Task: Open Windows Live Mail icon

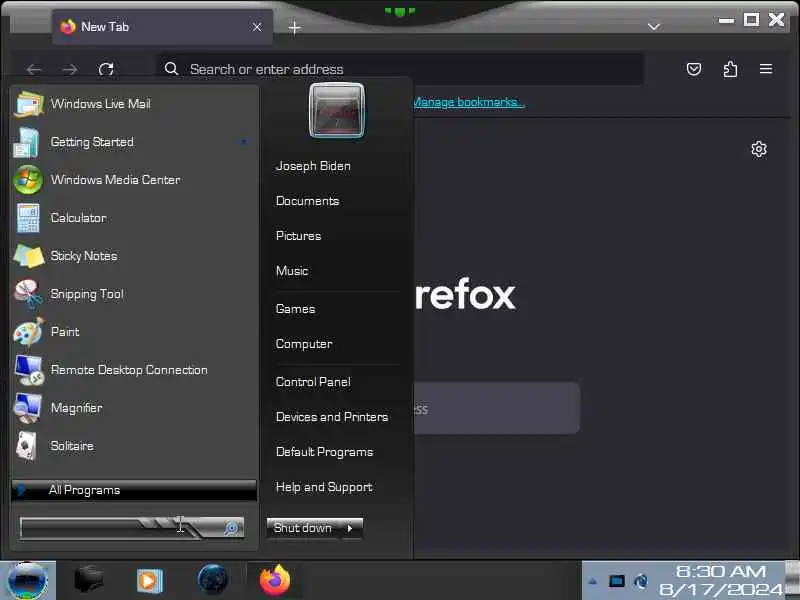Action: (x=28, y=104)
